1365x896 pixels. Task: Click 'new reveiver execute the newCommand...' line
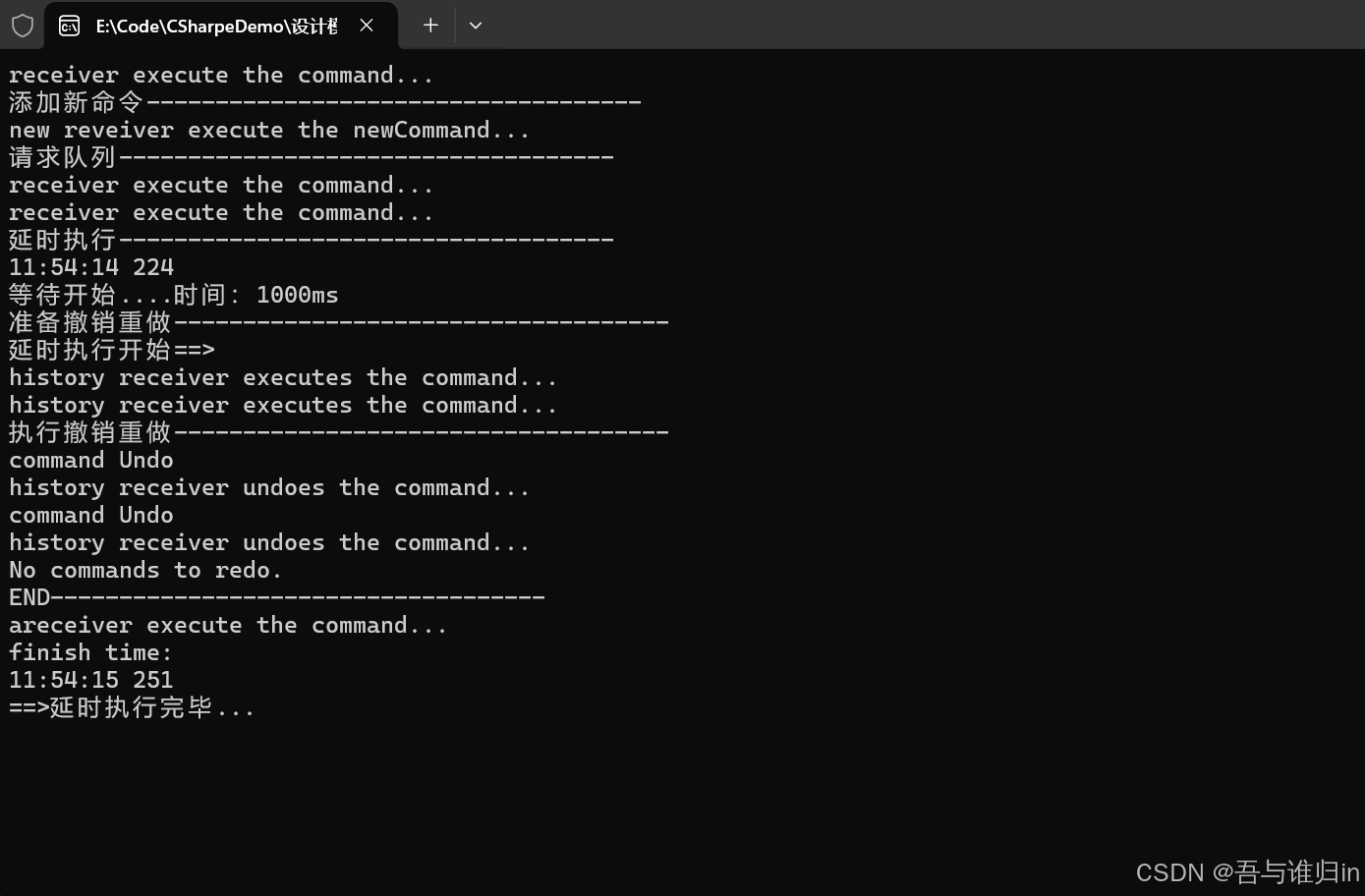pyautogui.click(x=269, y=130)
